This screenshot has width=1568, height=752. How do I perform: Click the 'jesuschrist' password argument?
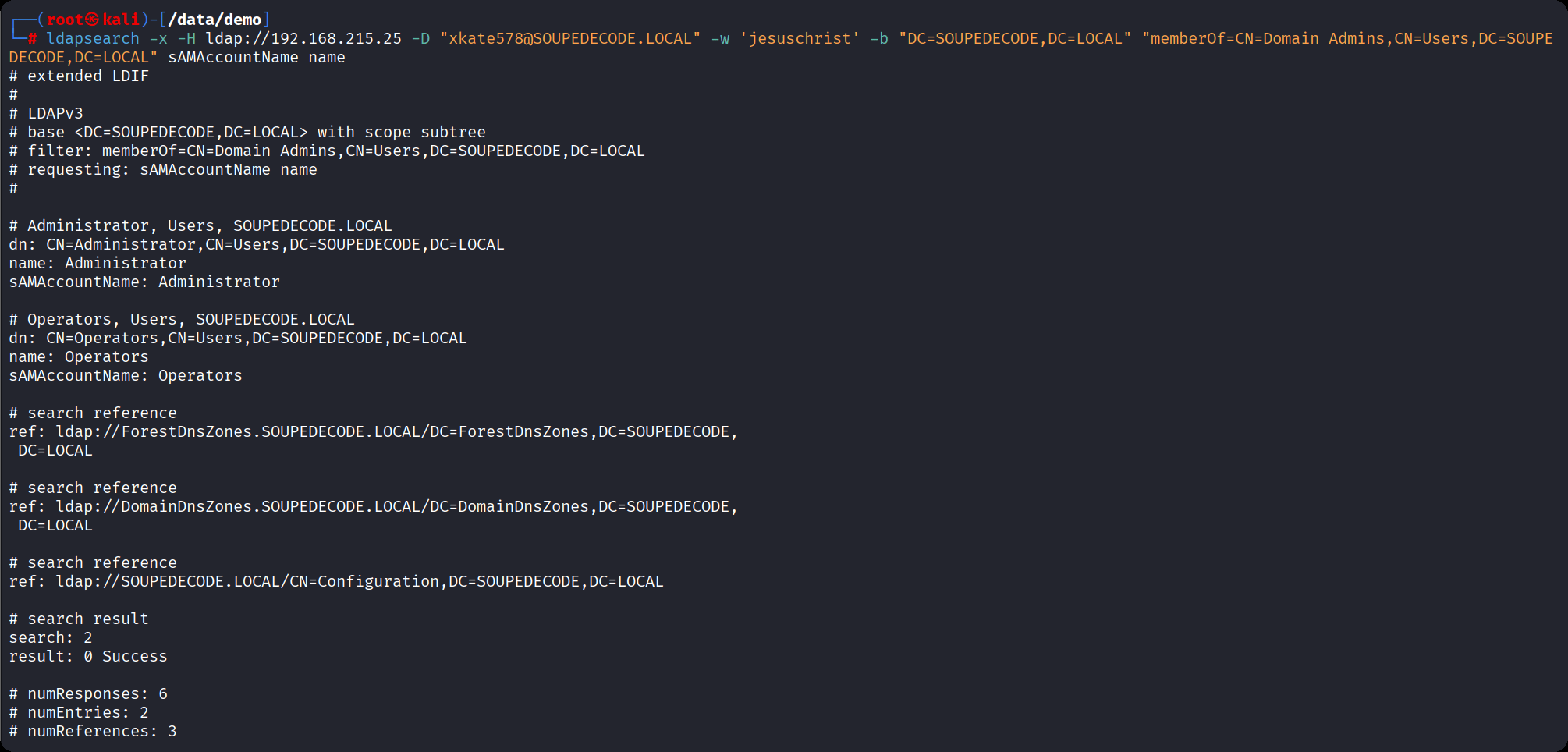click(x=799, y=38)
